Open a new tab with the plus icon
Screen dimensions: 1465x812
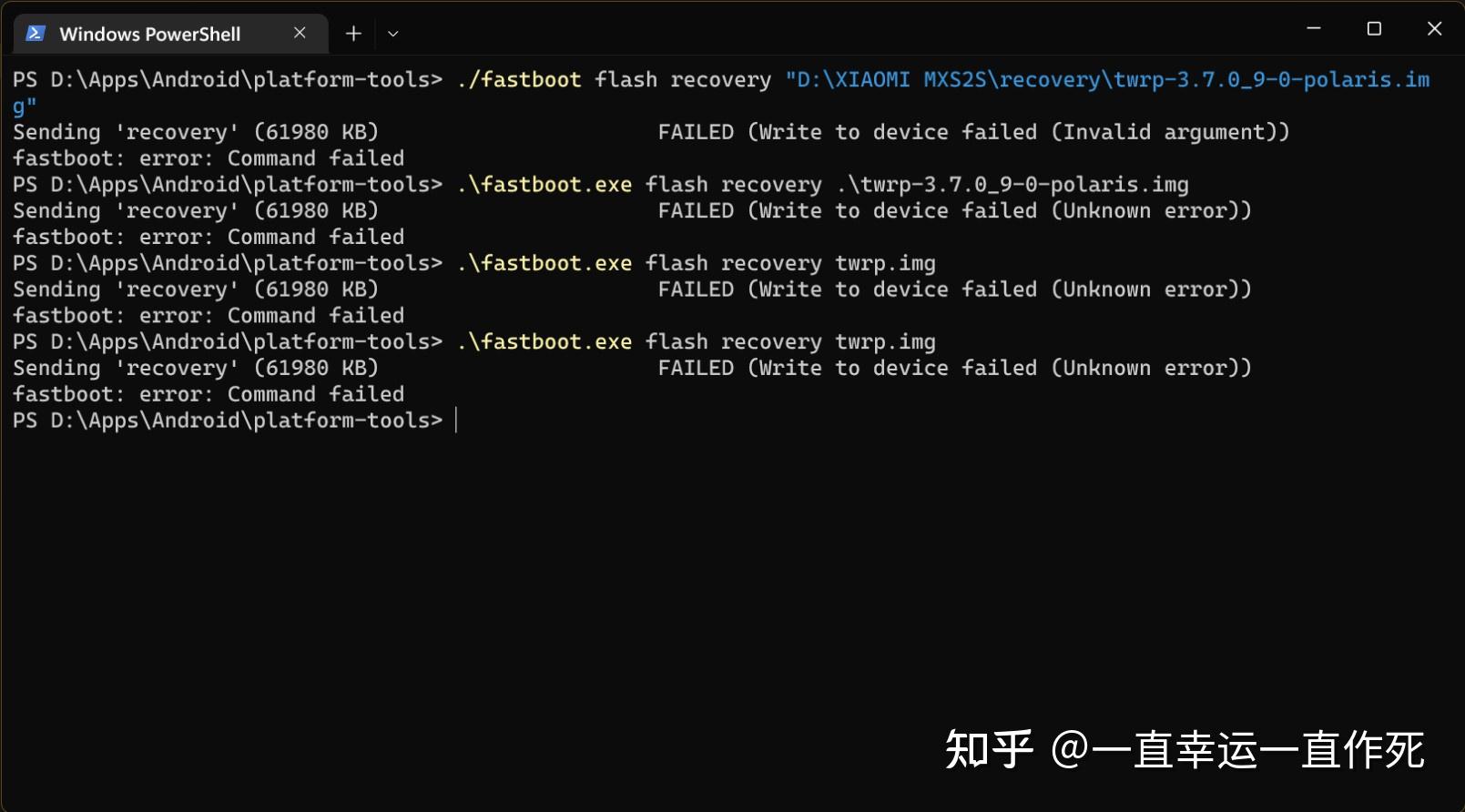pyautogui.click(x=352, y=33)
